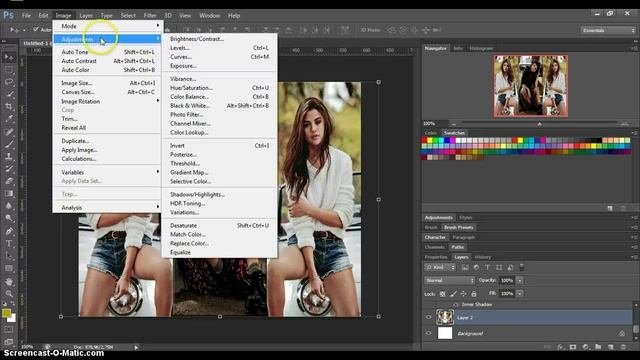Filter layers by shape layers icon
This screenshot has height=360, width=640.
point(499,267)
